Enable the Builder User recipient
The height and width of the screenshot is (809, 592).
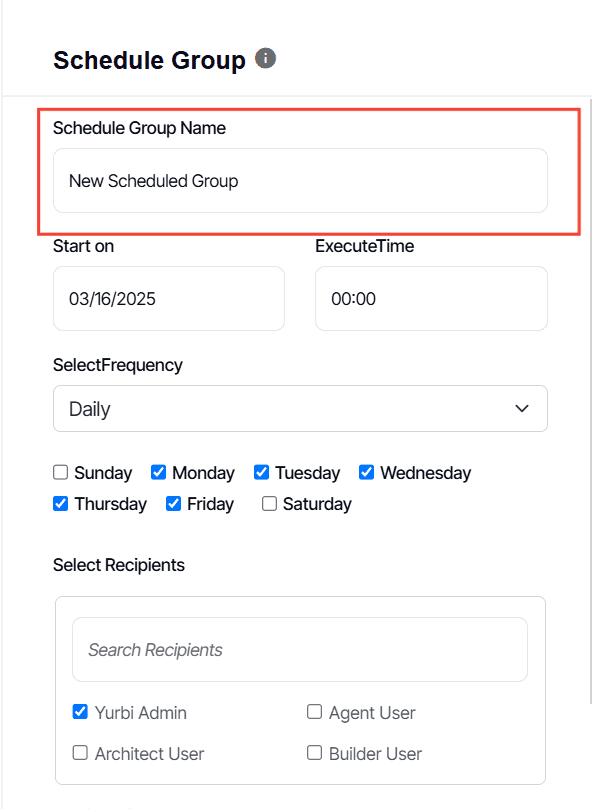pyautogui.click(x=314, y=753)
